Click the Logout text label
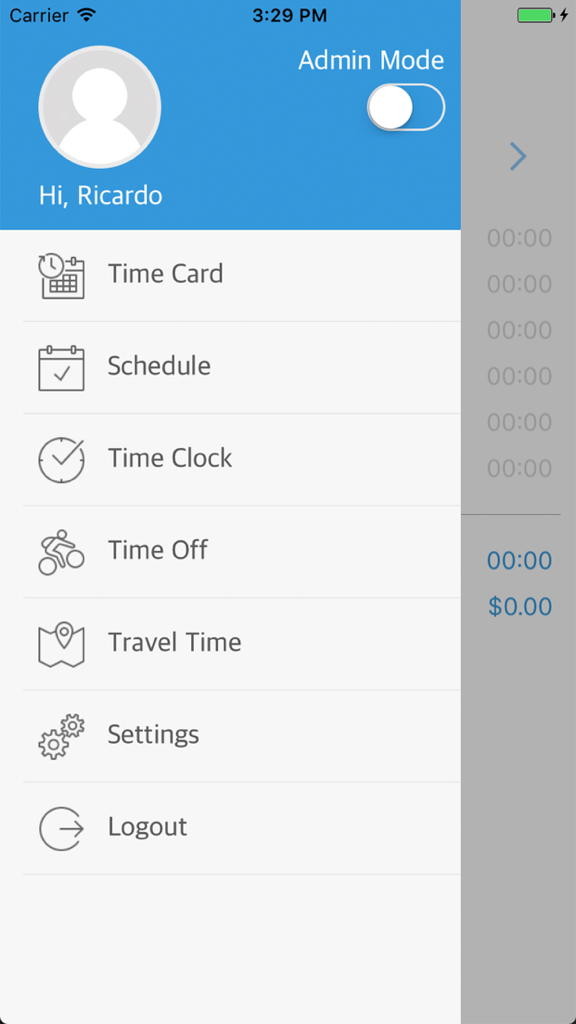576x1024 pixels. click(x=147, y=827)
